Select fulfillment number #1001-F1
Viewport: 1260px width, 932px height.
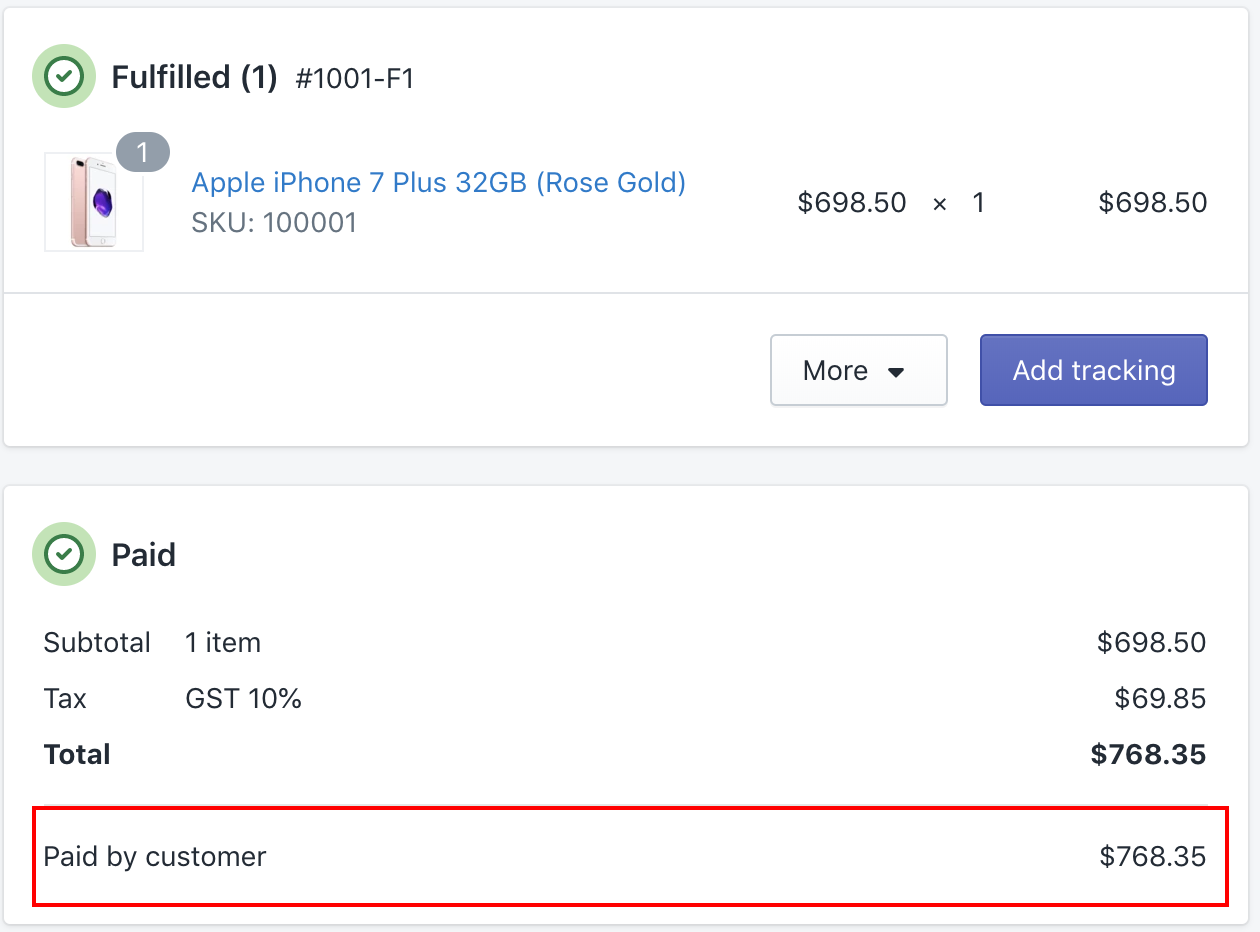coord(355,78)
